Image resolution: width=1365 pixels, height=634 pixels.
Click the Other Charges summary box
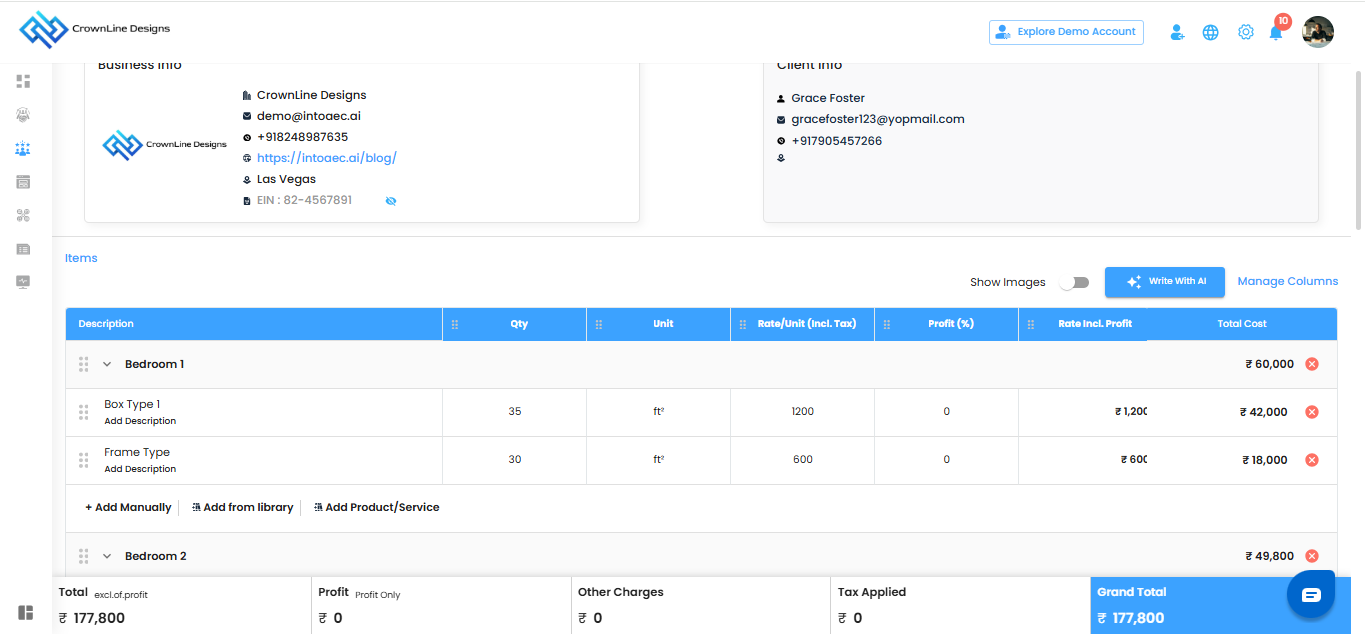click(701, 605)
